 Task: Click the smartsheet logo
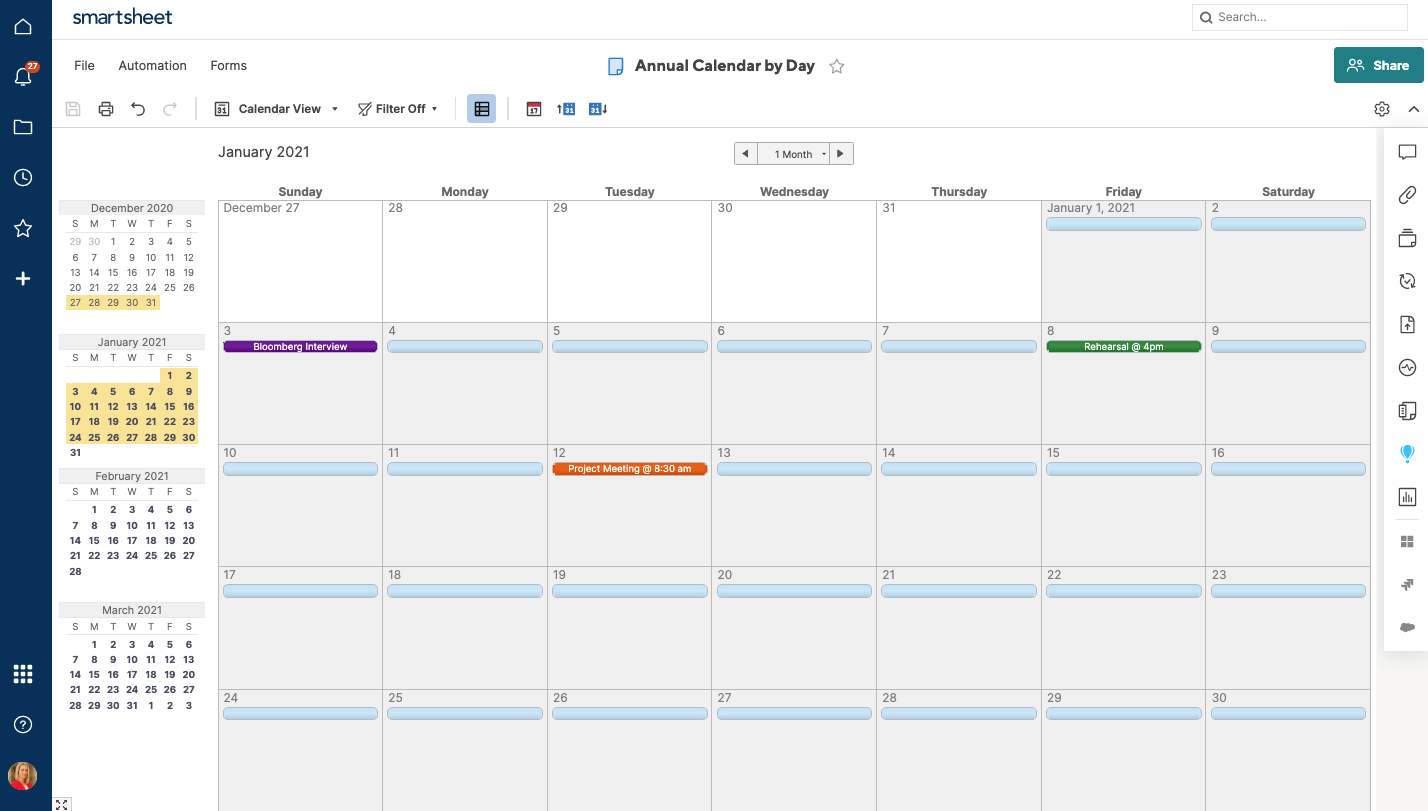click(122, 17)
